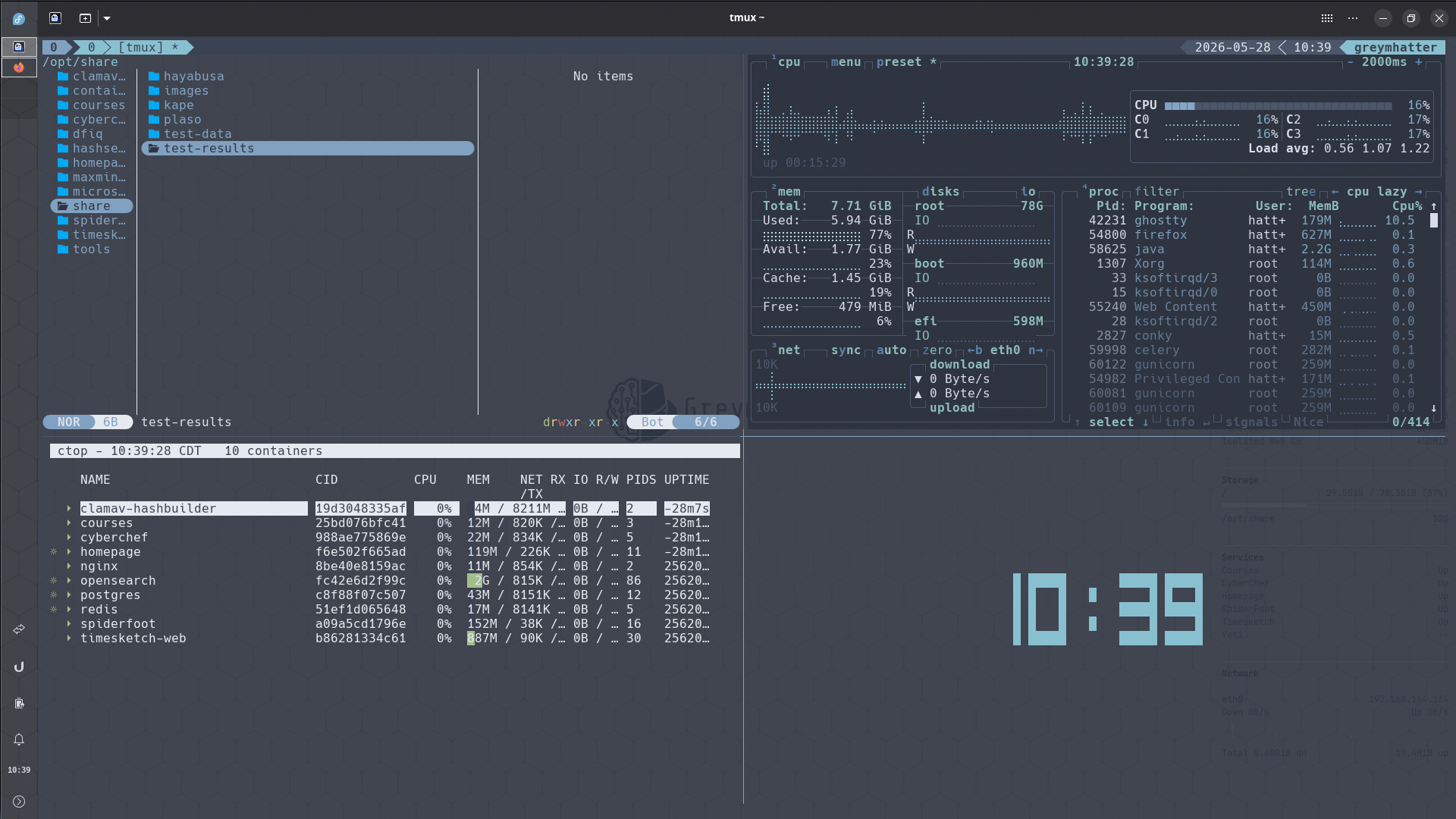Expand the courses container row
This screenshot has width=1456, height=819.
click(69, 522)
